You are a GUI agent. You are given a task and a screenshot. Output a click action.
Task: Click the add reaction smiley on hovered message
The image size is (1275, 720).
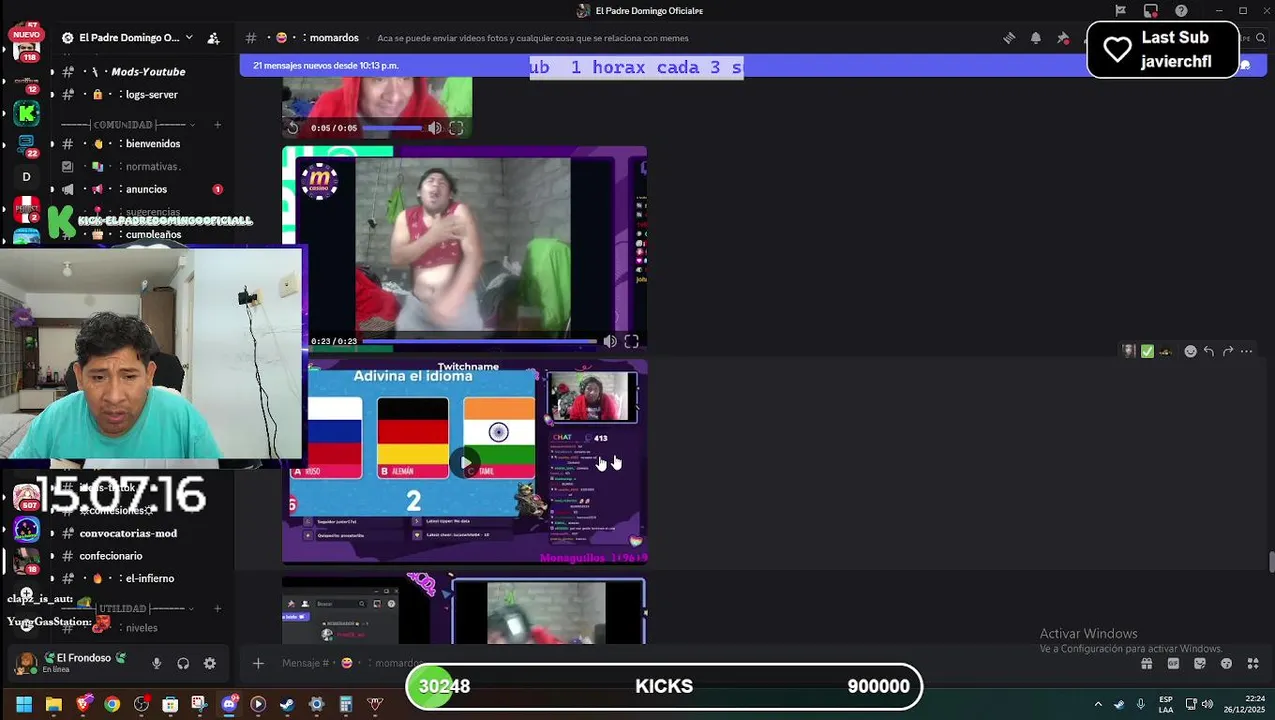pos(1190,351)
